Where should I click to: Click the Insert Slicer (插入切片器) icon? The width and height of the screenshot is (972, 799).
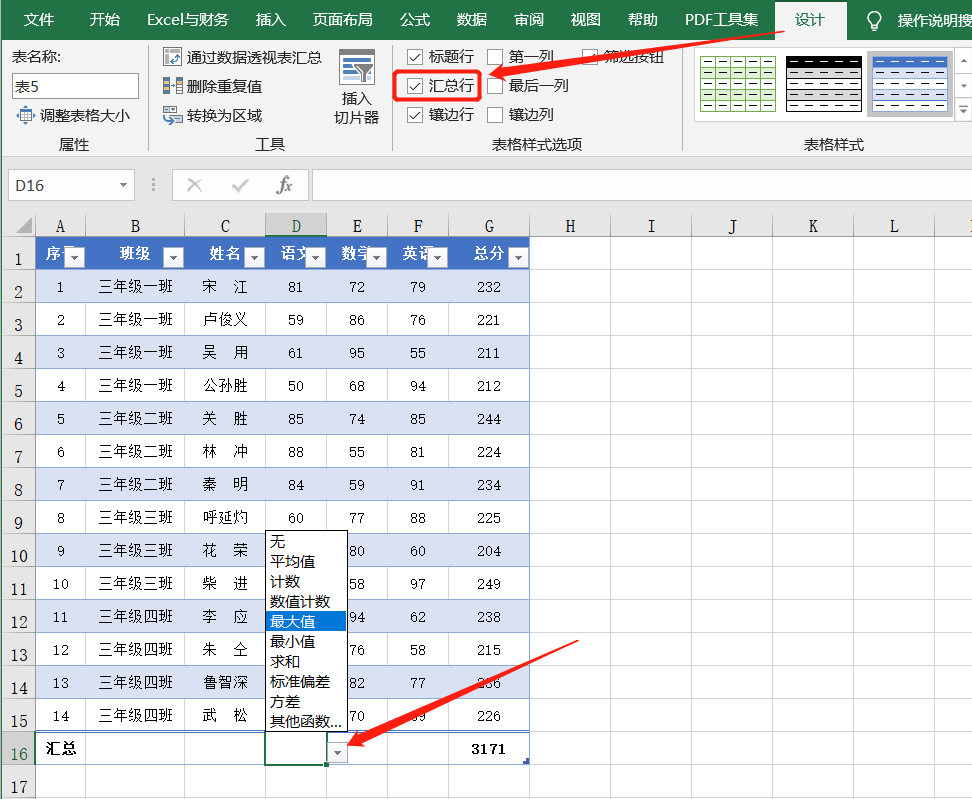click(357, 72)
